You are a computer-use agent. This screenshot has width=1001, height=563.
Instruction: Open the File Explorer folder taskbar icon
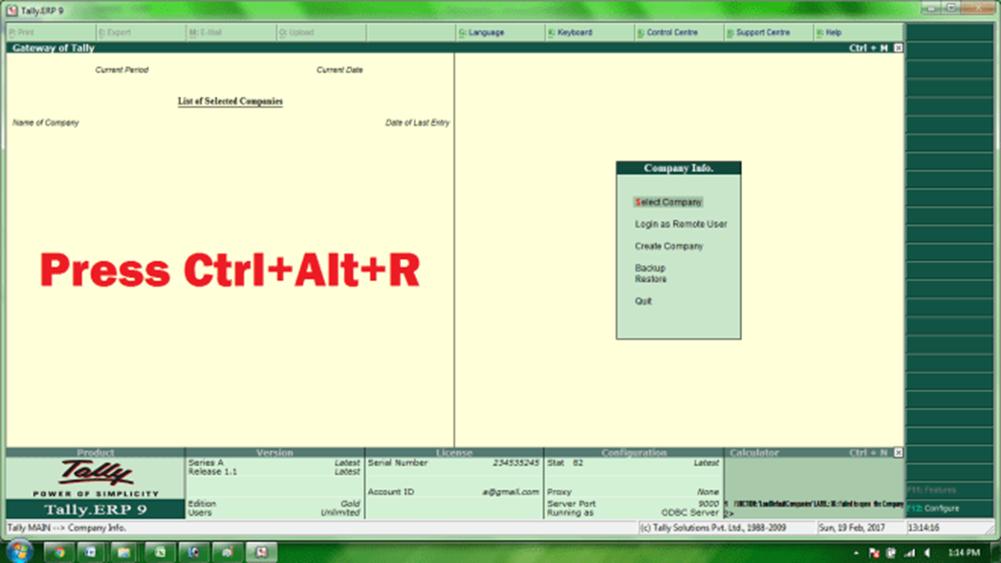(123, 551)
